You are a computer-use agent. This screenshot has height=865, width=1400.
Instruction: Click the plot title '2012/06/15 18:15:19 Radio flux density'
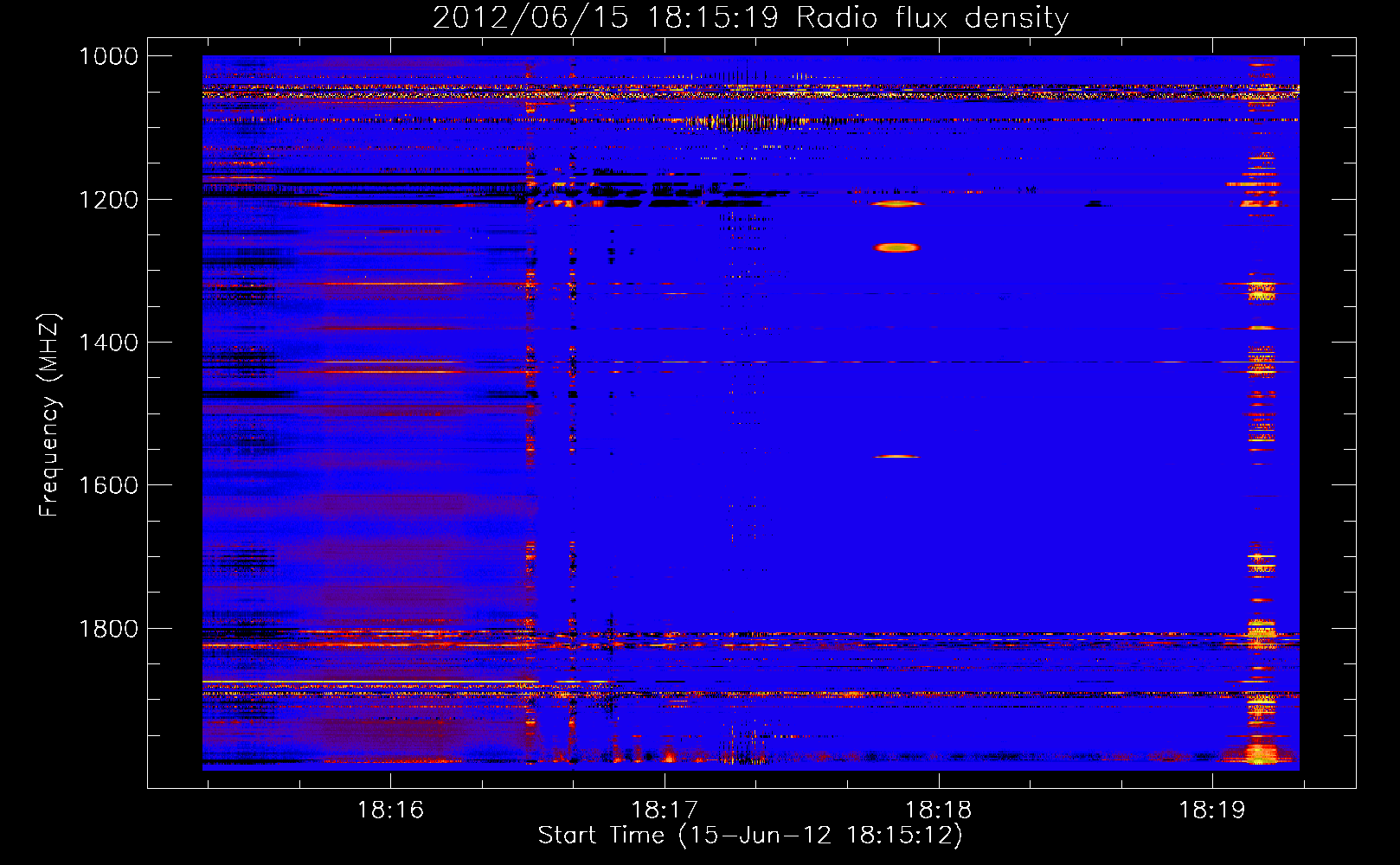point(750,17)
